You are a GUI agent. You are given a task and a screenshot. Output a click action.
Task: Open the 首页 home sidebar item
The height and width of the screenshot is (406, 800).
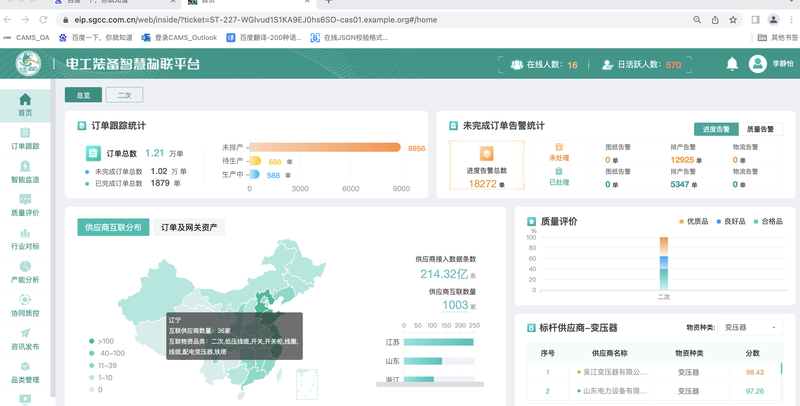(25, 105)
